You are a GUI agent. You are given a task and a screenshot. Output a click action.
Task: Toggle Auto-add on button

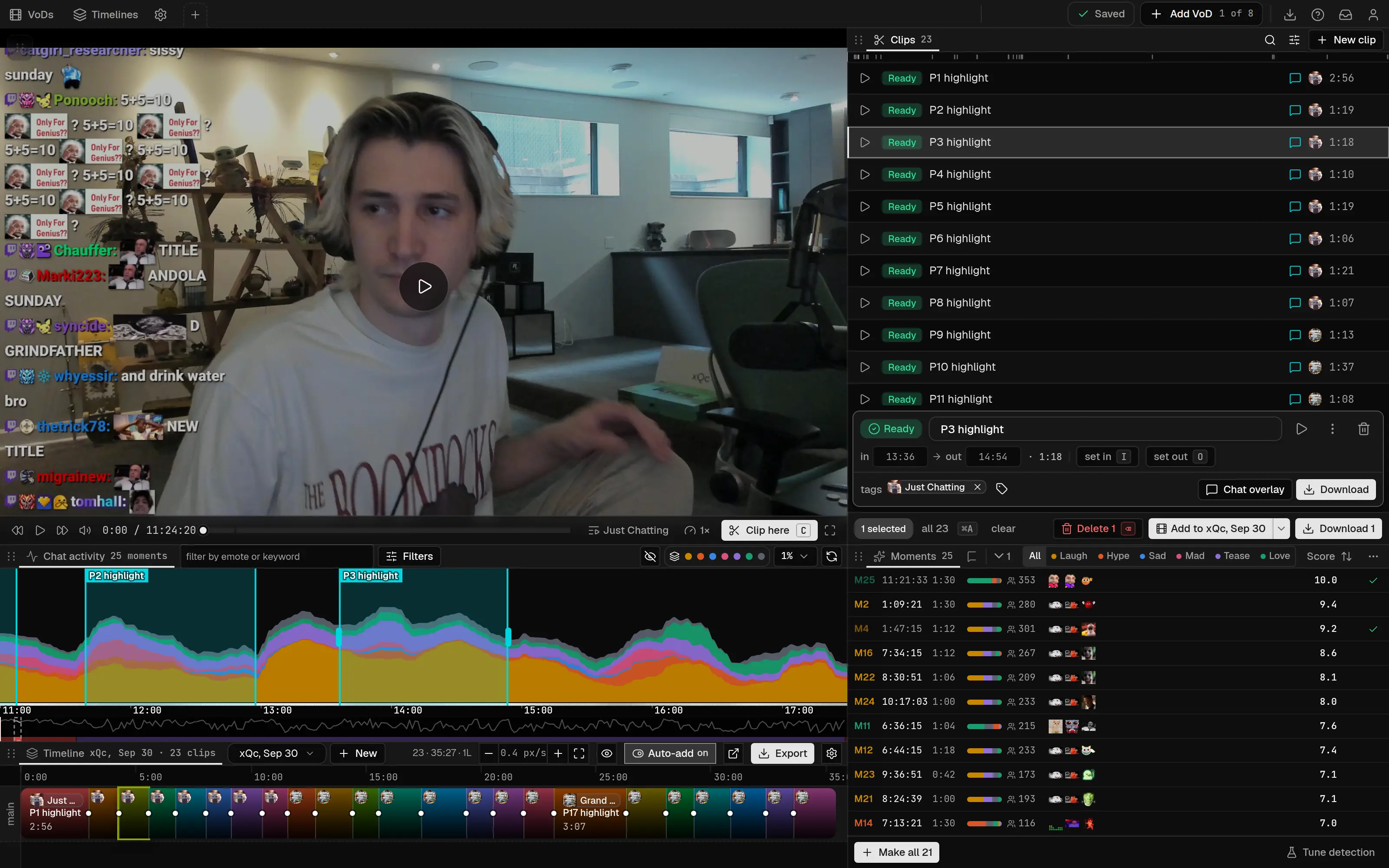(670, 753)
